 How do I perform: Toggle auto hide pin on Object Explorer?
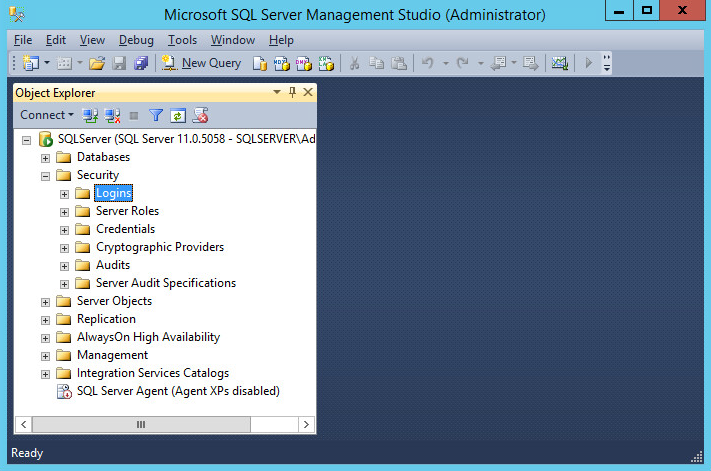[292, 92]
